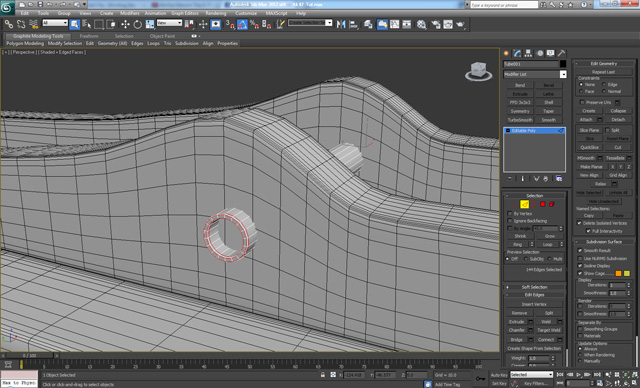Open the Display command panel tab
Screen dimensions: 640x388
point(550,53)
